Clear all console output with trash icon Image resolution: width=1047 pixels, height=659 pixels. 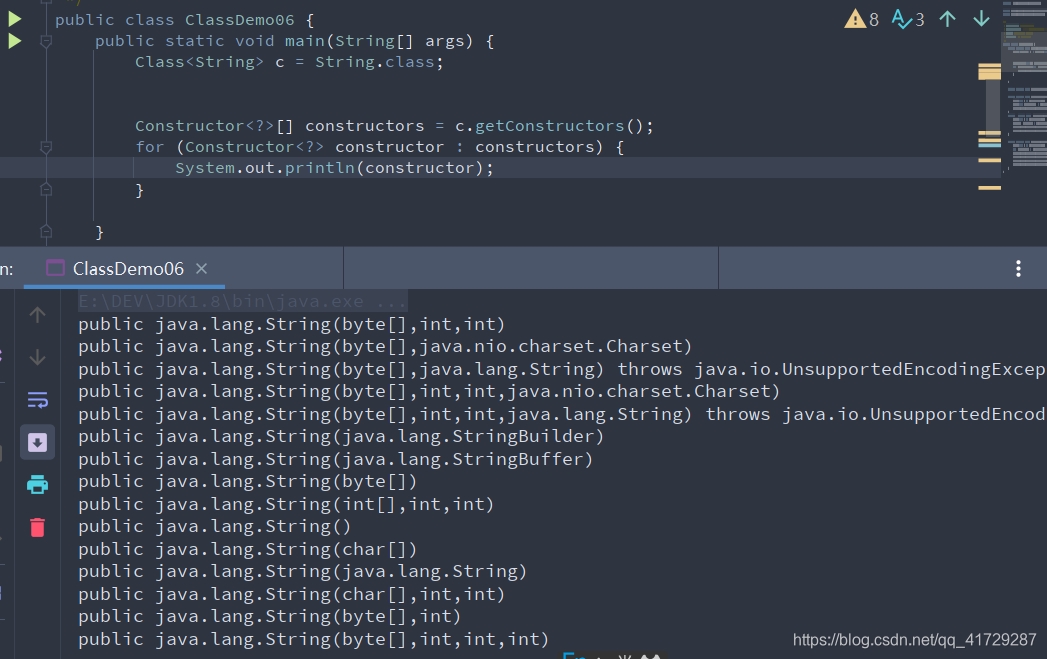coord(37,527)
